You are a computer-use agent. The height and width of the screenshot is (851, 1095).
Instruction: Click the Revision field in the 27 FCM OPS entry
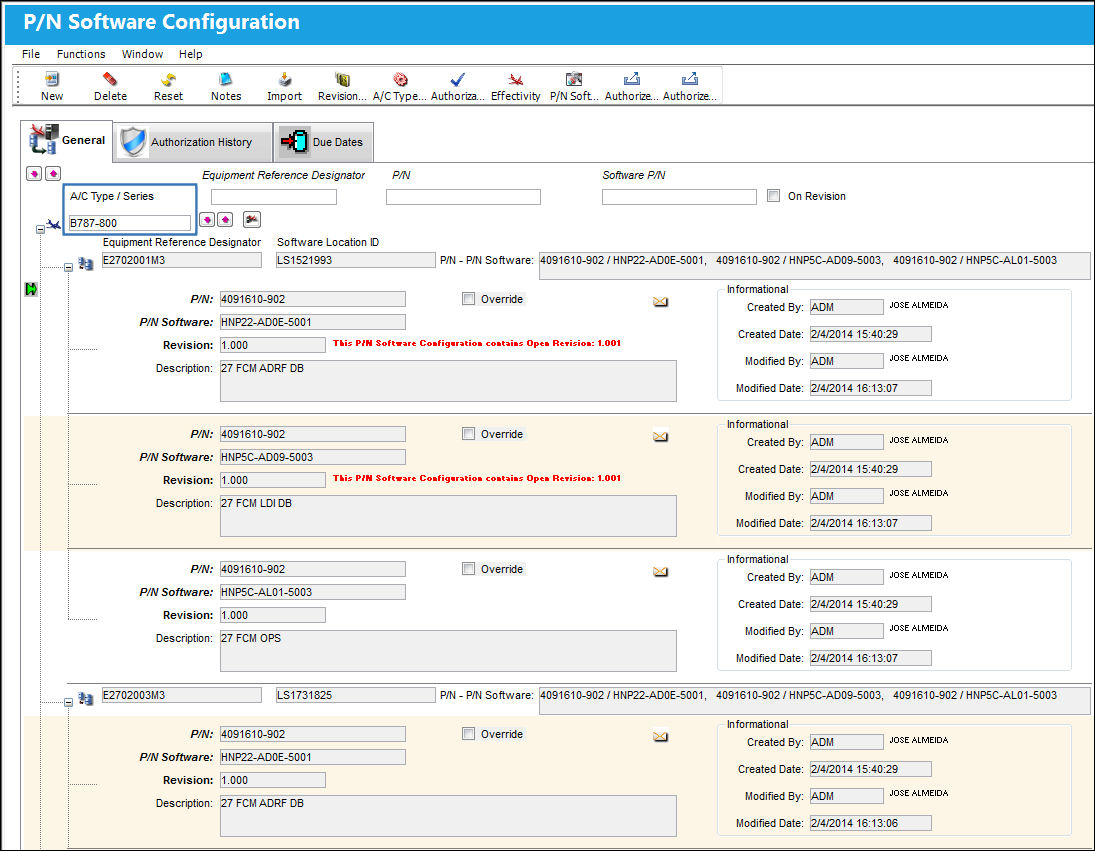pyautogui.click(x=272, y=614)
